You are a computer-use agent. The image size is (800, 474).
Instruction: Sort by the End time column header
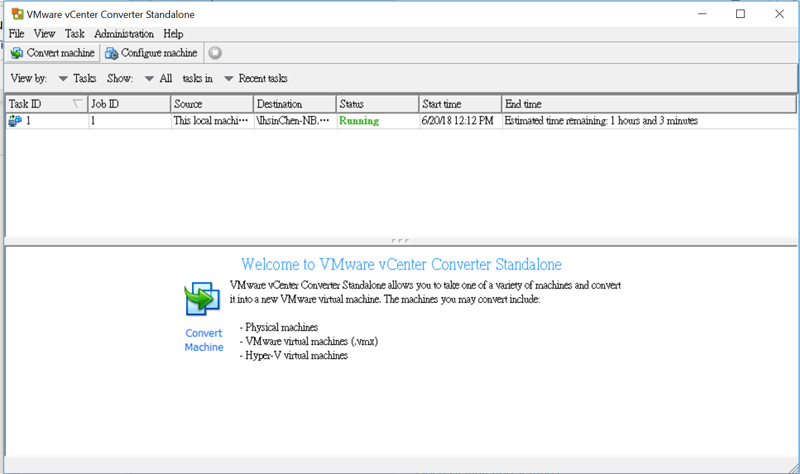point(649,104)
